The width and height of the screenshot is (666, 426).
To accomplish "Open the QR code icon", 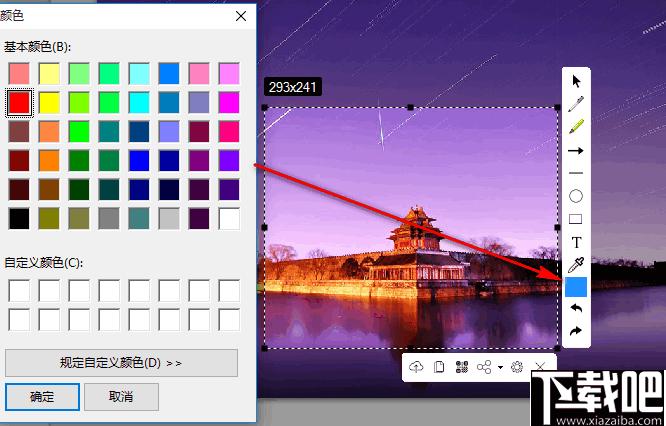I will 462,367.
